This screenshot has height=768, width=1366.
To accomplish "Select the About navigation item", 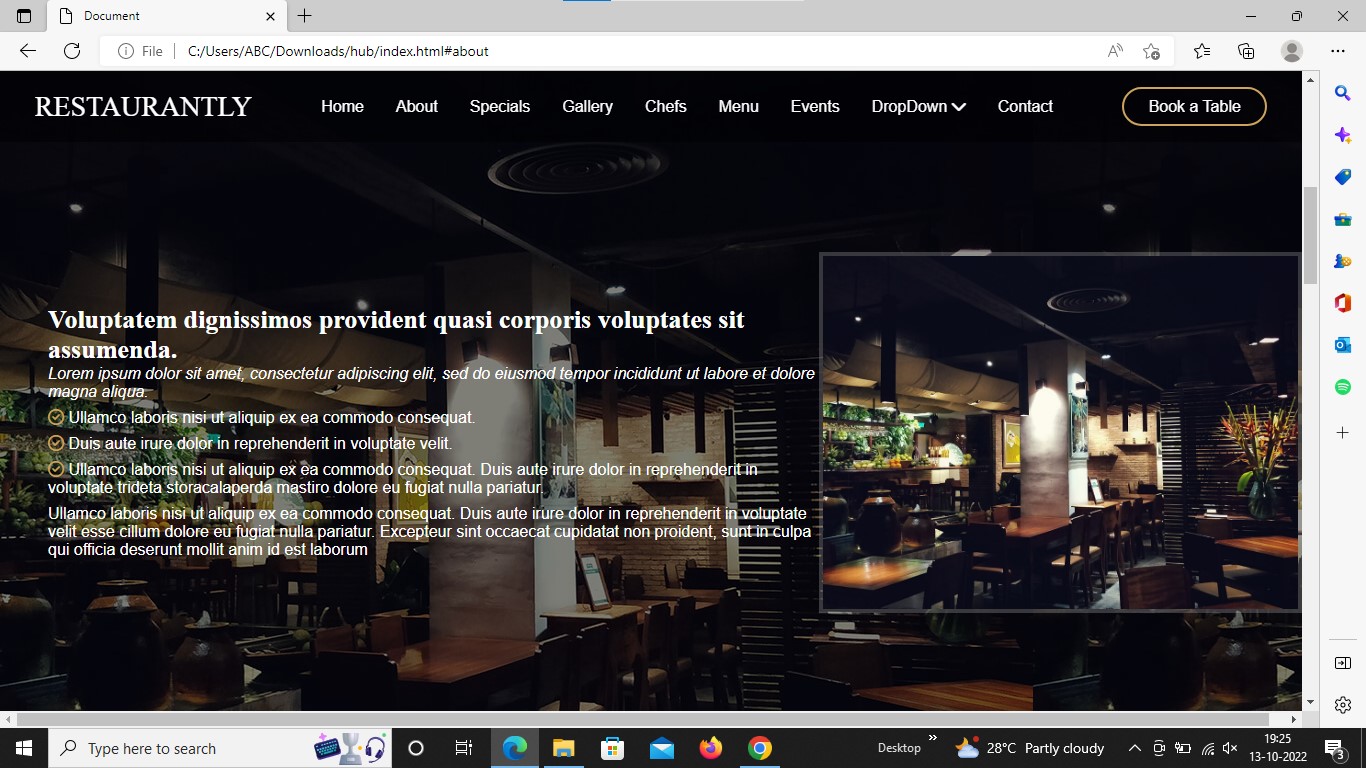I will tap(416, 106).
